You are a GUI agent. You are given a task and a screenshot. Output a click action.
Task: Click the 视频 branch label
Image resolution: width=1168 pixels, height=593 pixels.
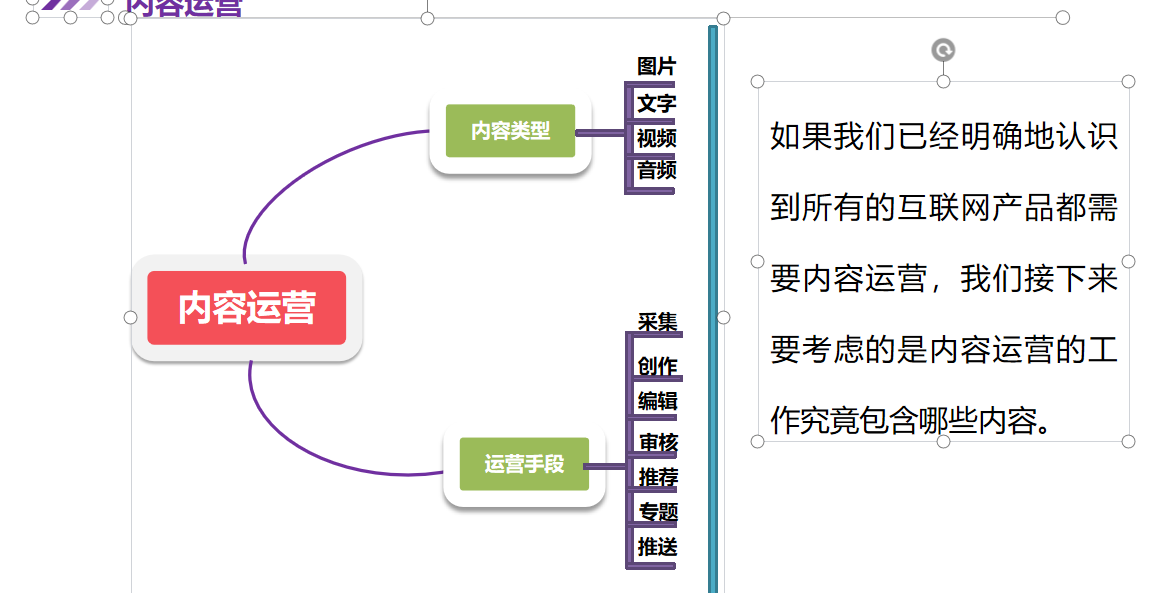(656, 138)
